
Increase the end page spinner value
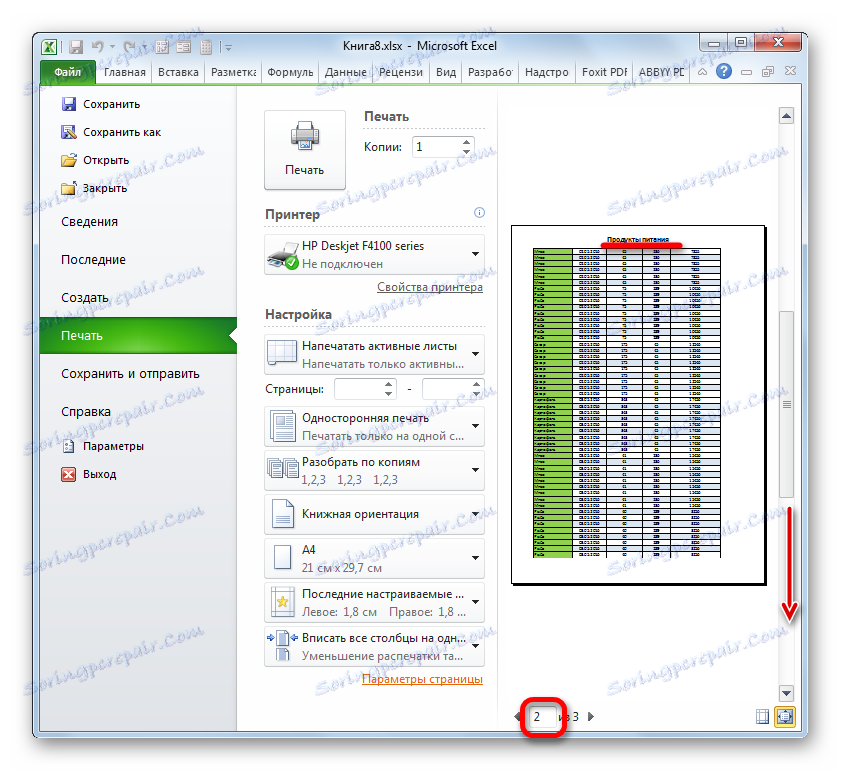477,384
